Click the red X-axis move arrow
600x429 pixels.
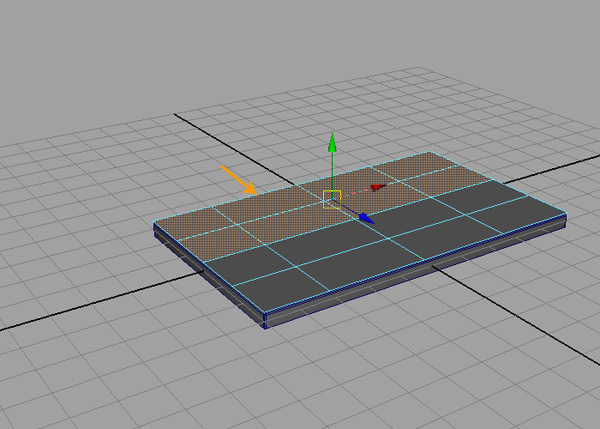tap(377, 186)
